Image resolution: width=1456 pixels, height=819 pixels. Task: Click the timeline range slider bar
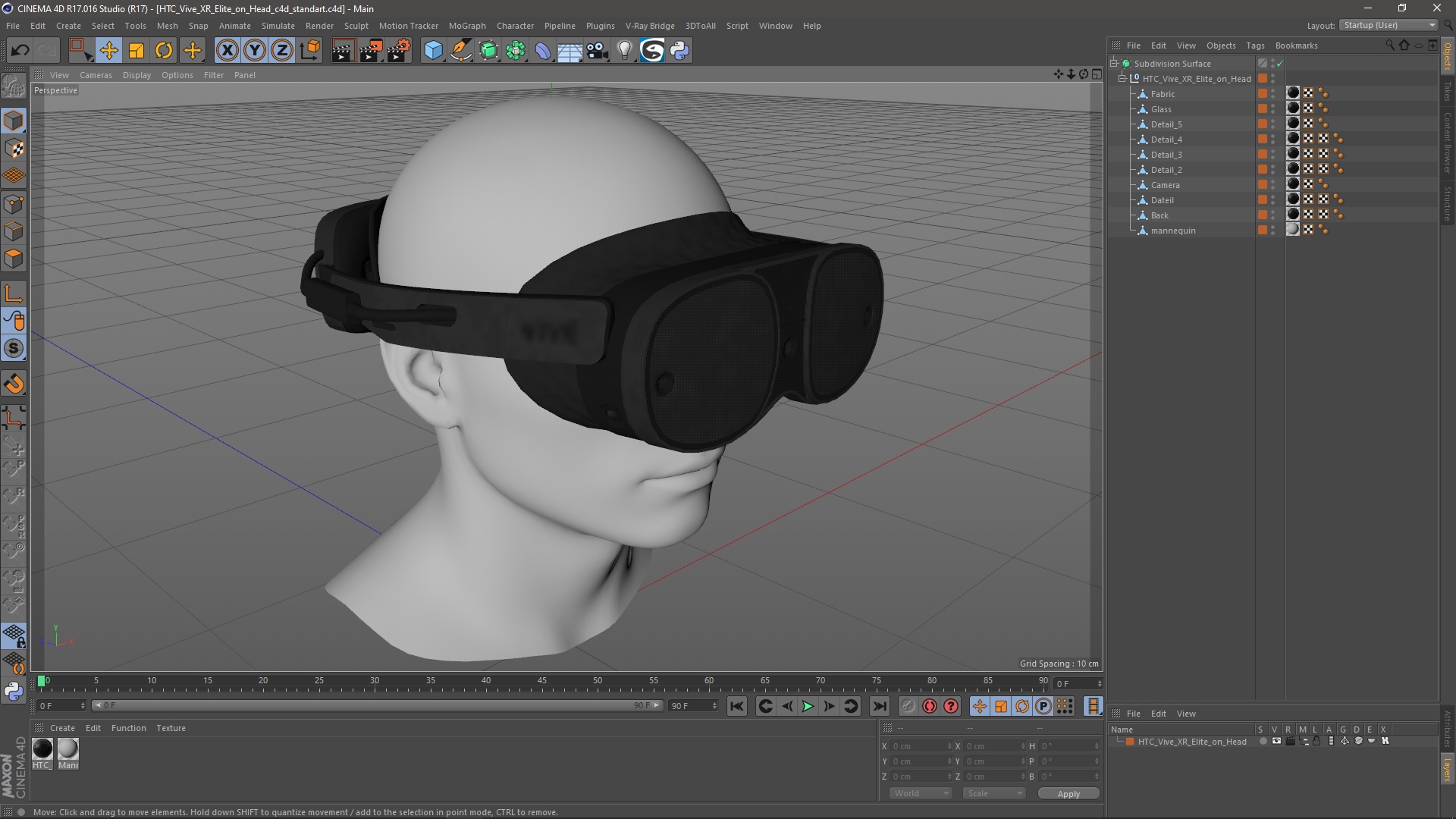click(x=376, y=706)
